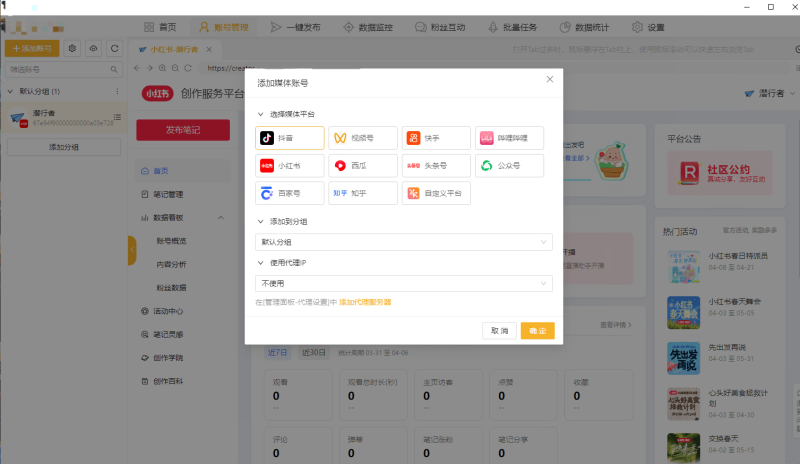
Task: Reload the embedded browser page
Action: [188, 68]
